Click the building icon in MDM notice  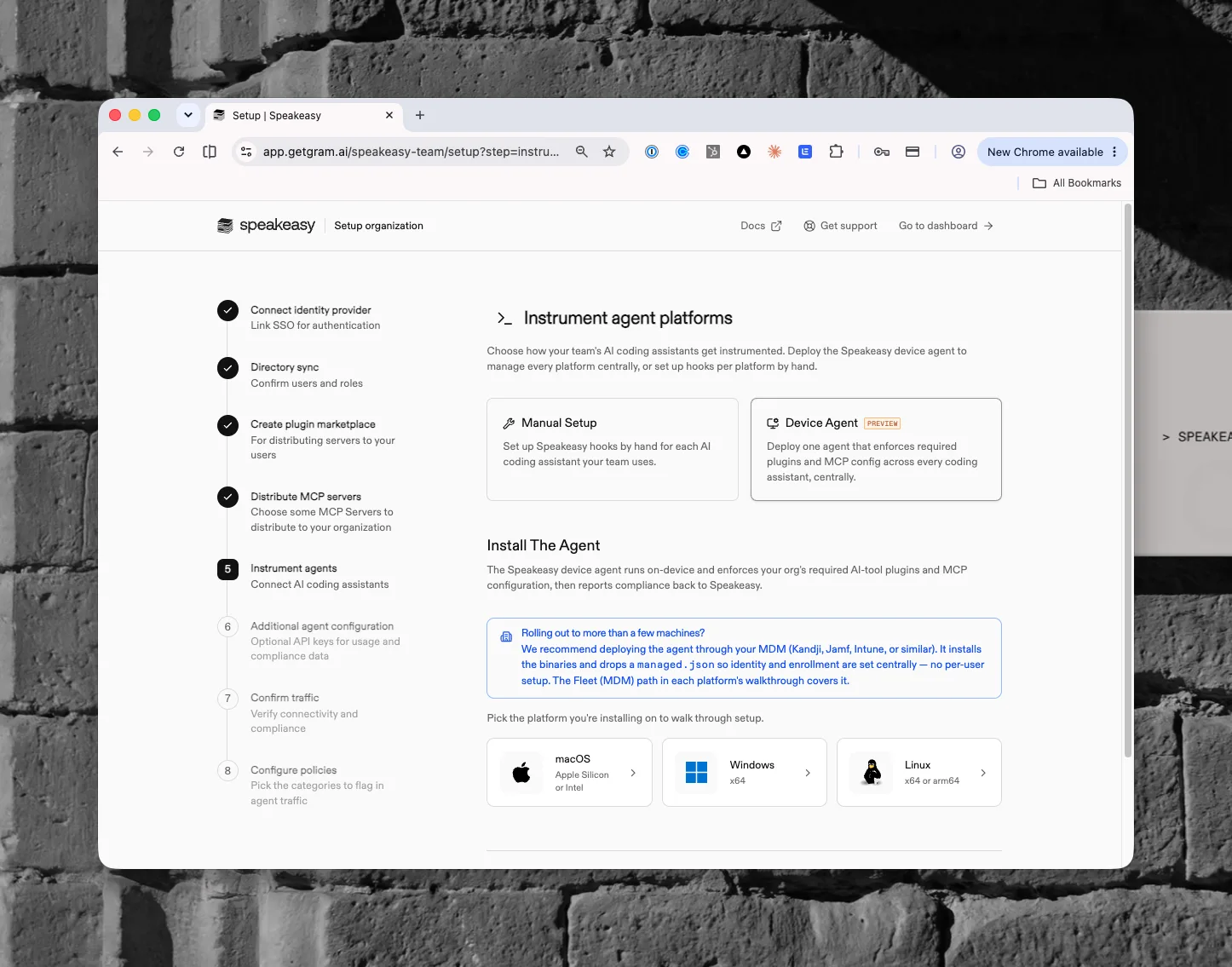[x=506, y=636]
